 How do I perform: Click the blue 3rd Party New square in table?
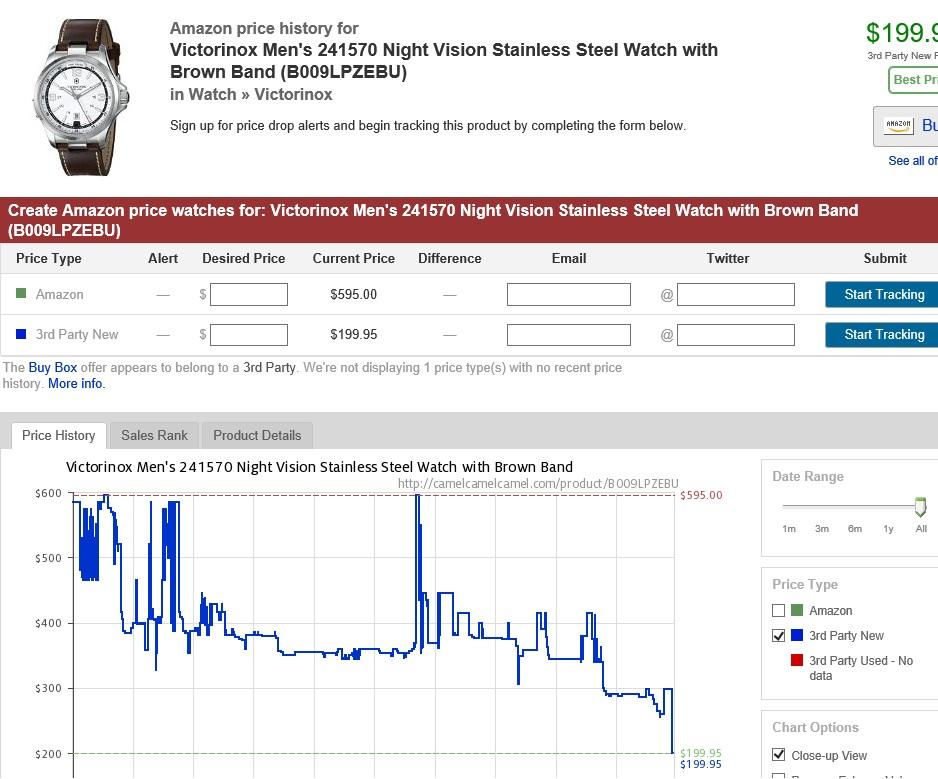(x=21, y=334)
